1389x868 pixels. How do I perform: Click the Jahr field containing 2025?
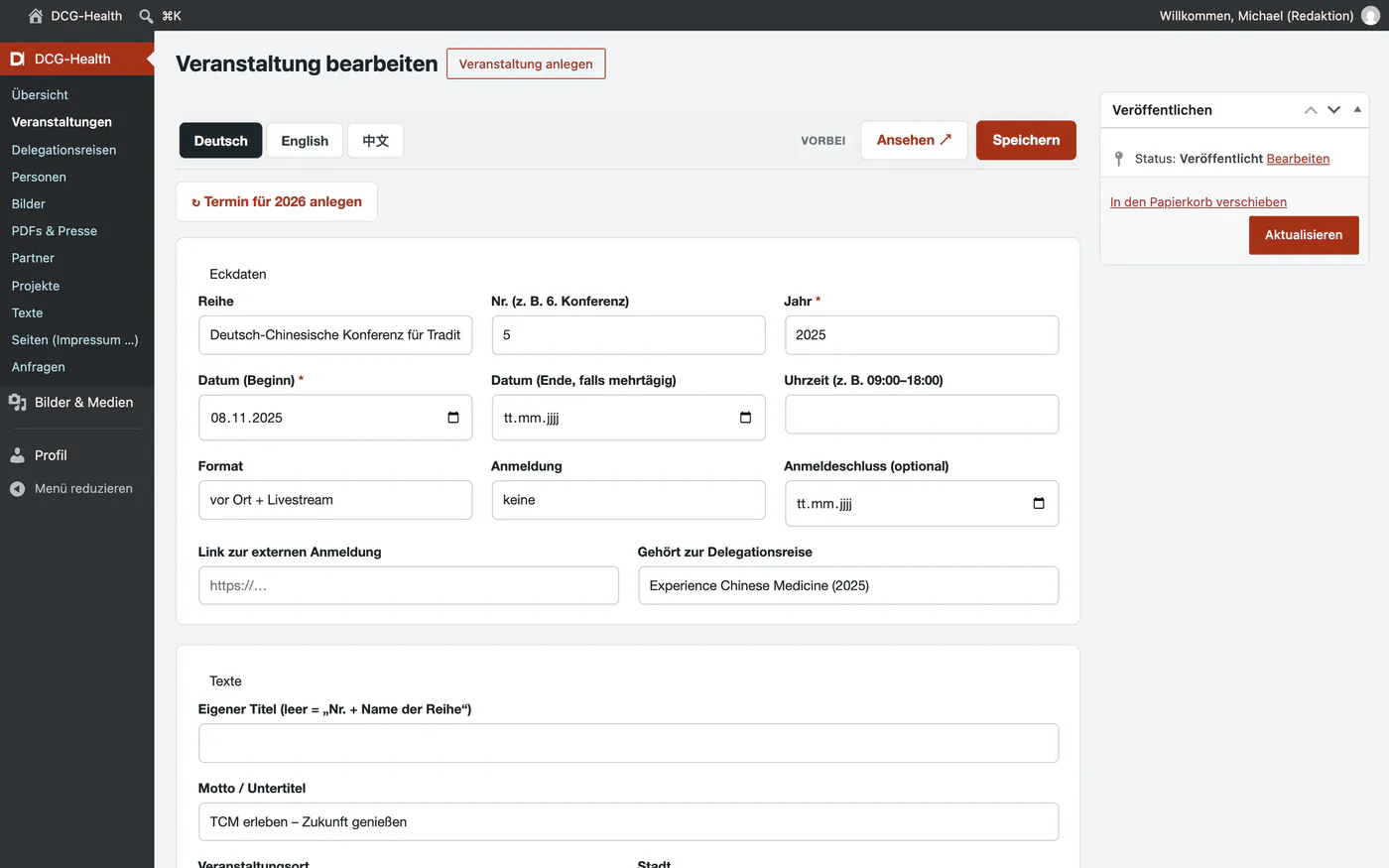[922, 335]
